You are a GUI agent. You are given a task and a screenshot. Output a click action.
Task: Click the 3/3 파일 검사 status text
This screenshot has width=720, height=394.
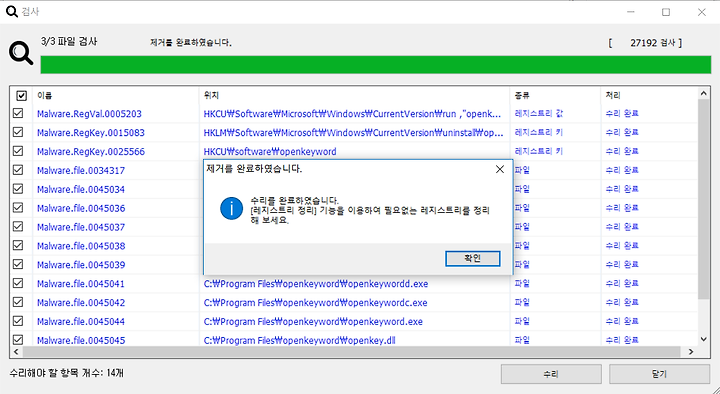[69, 41]
